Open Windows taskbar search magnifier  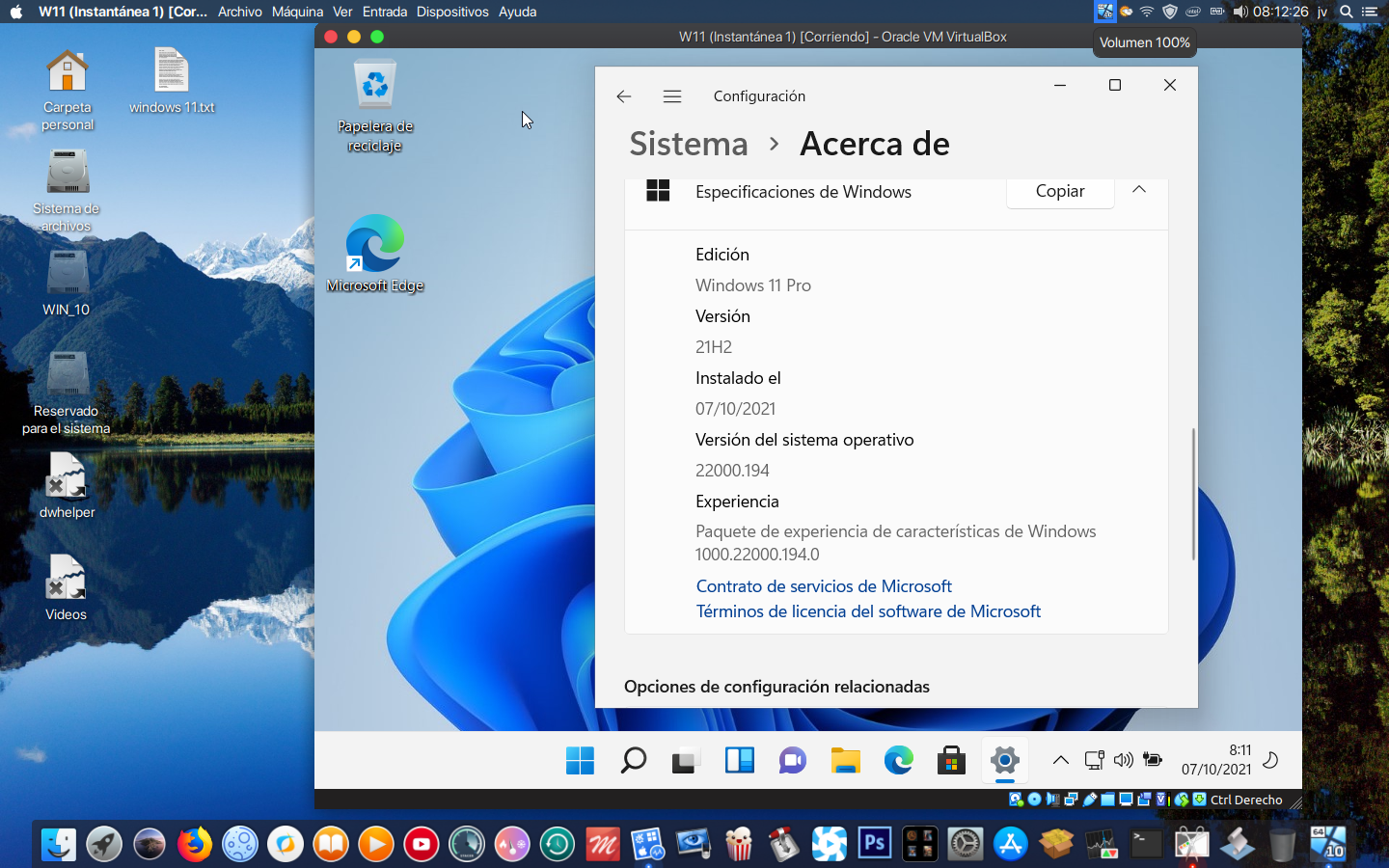[633, 760]
